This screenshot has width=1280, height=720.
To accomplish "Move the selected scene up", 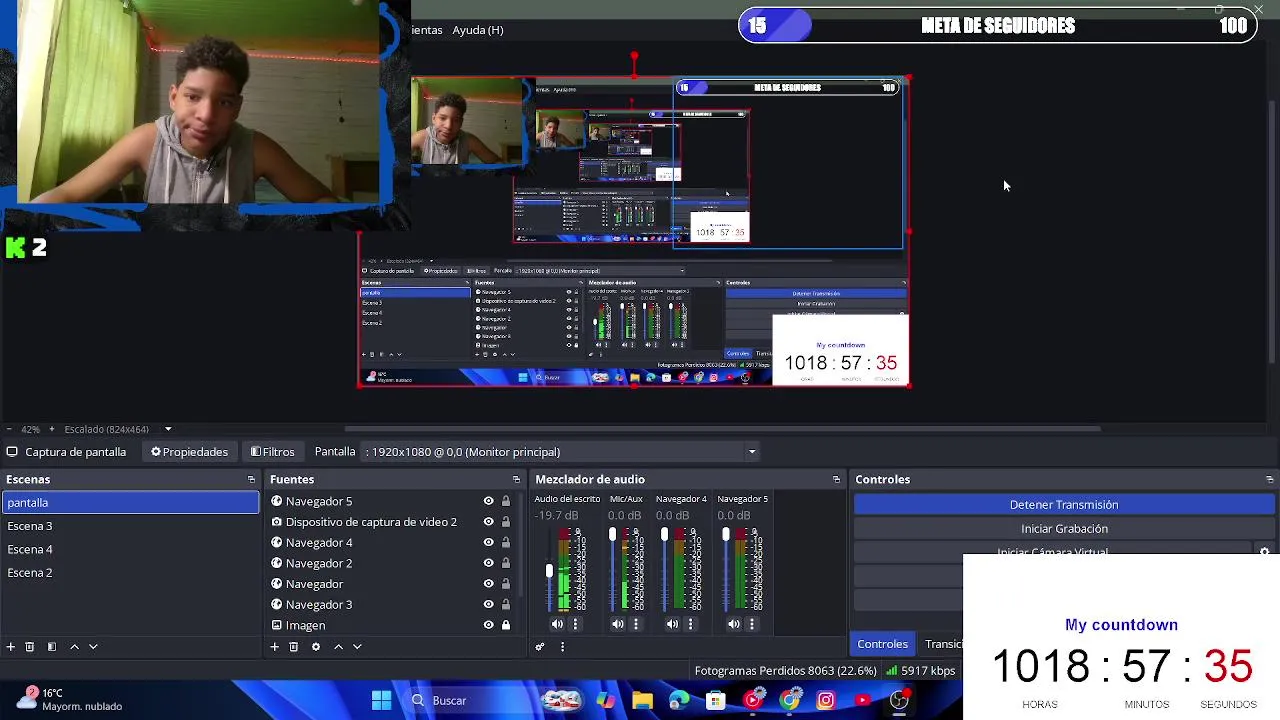I will (x=74, y=647).
